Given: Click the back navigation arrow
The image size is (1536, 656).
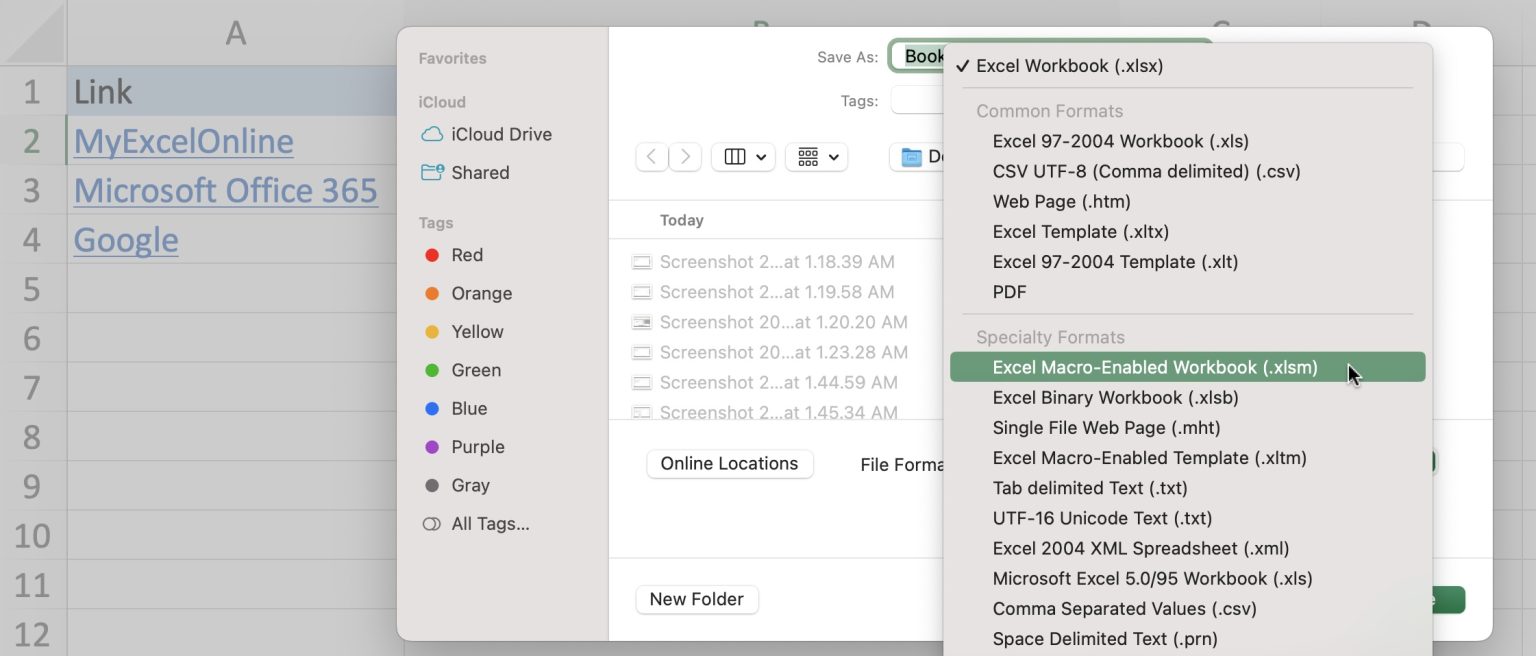Looking at the screenshot, I should click(x=651, y=156).
